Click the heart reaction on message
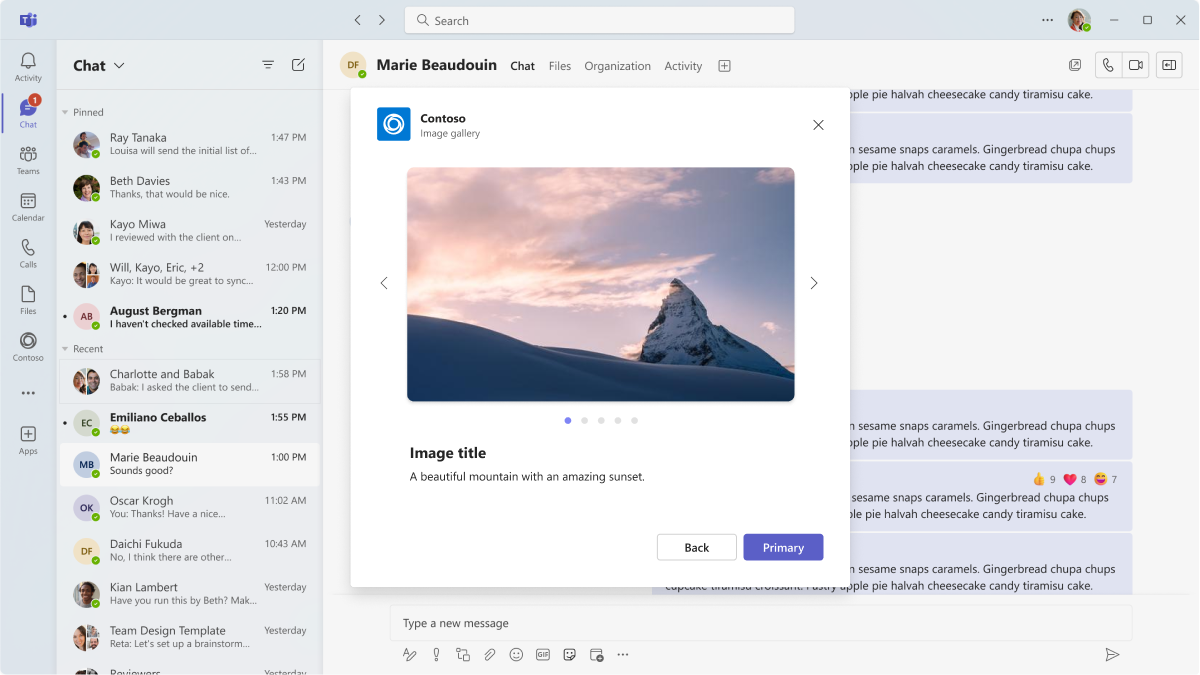This screenshot has width=1200, height=675. coord(1070,479)
